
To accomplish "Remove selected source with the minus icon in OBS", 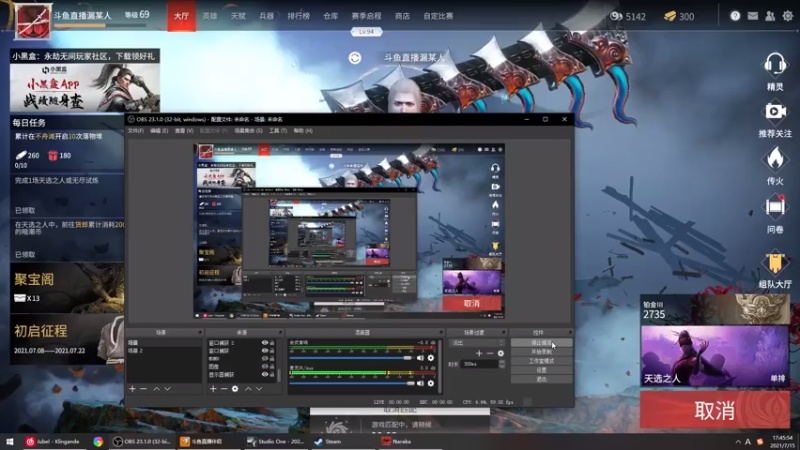I will point(223,389).
